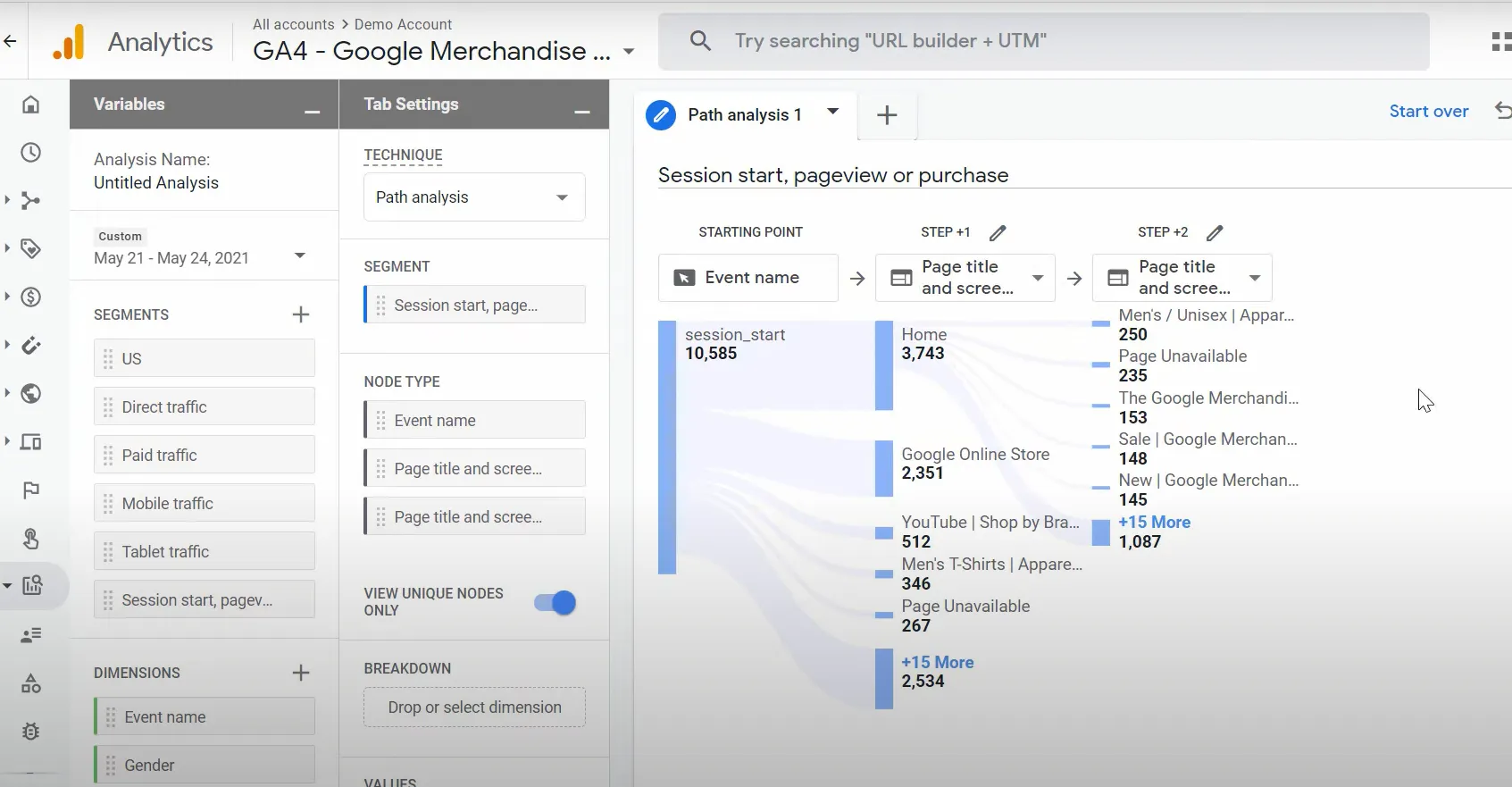The image size is (1512, 787).
Task: Open Realtime clock icon in sidebar
Action: pyautogui.click(x=30, y=153)
